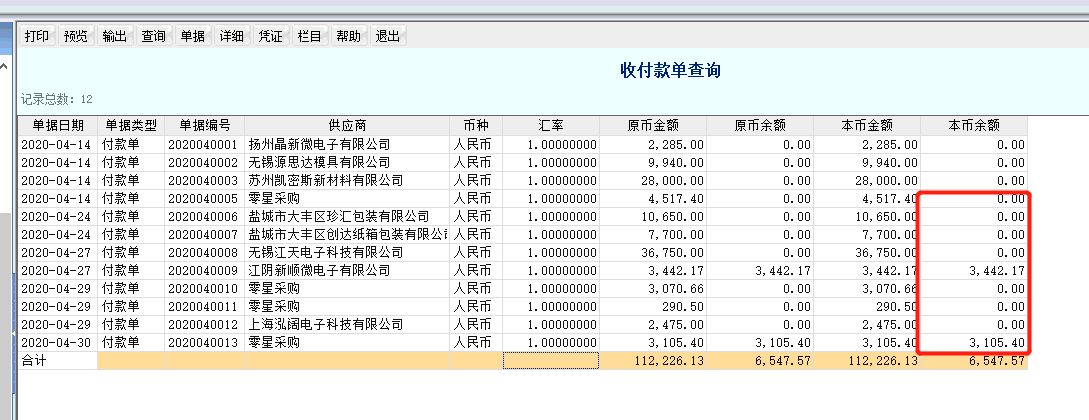Click the 打印 toolbar button

[x=37, y=36]
